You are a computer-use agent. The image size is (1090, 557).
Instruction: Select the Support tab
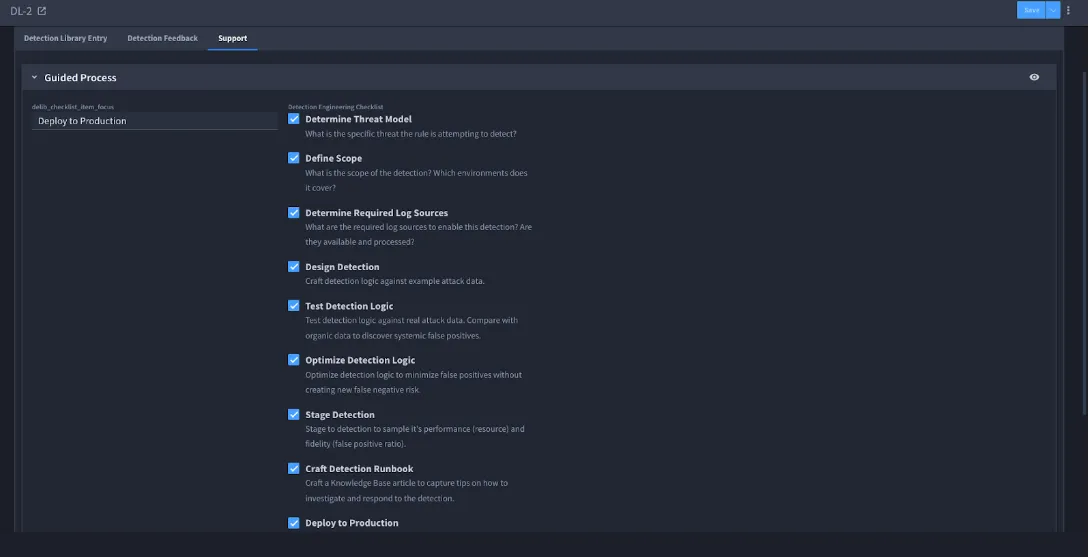(x=232, y=38)
